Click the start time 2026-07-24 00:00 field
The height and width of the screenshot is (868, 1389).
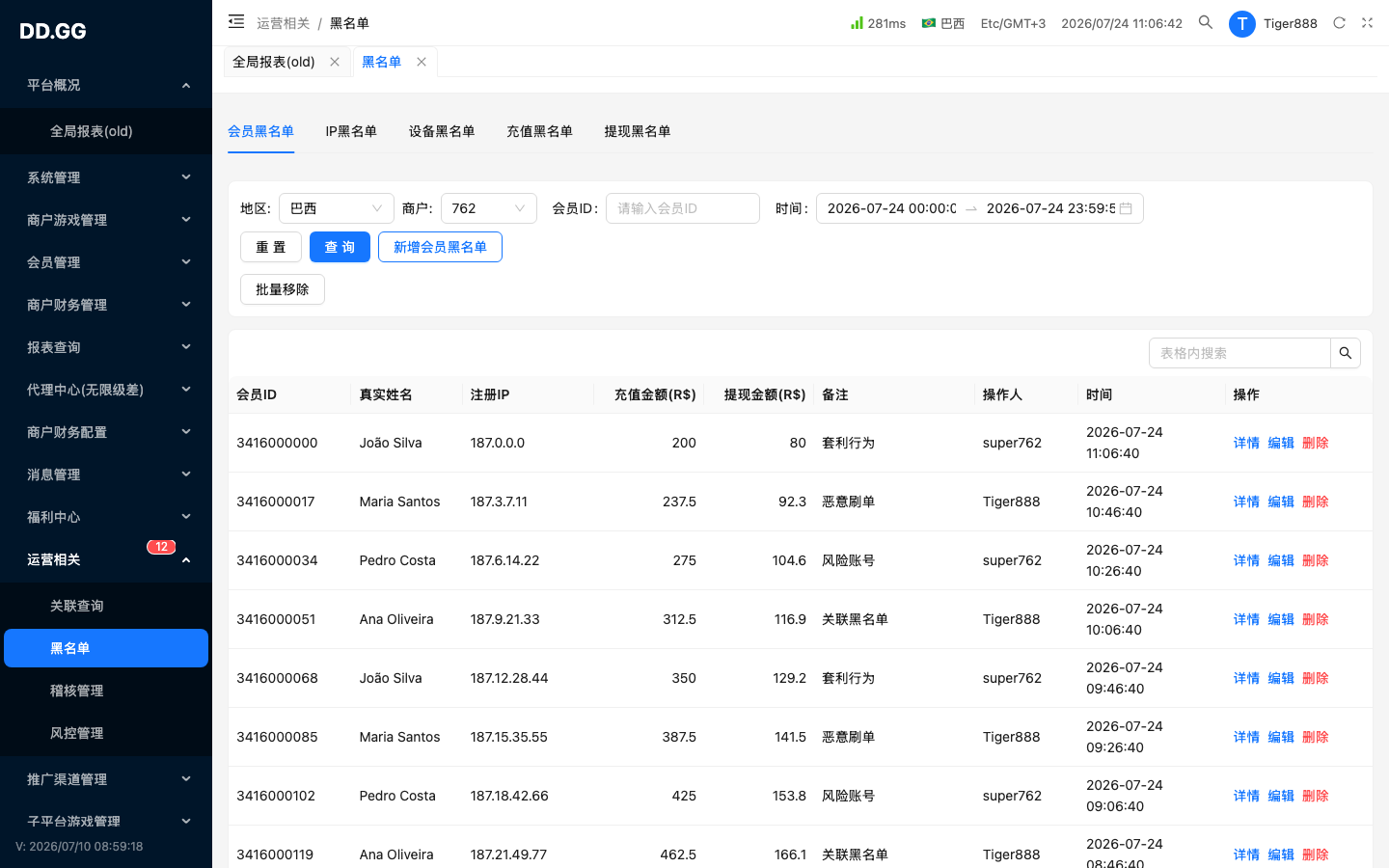tap(892, 208)
